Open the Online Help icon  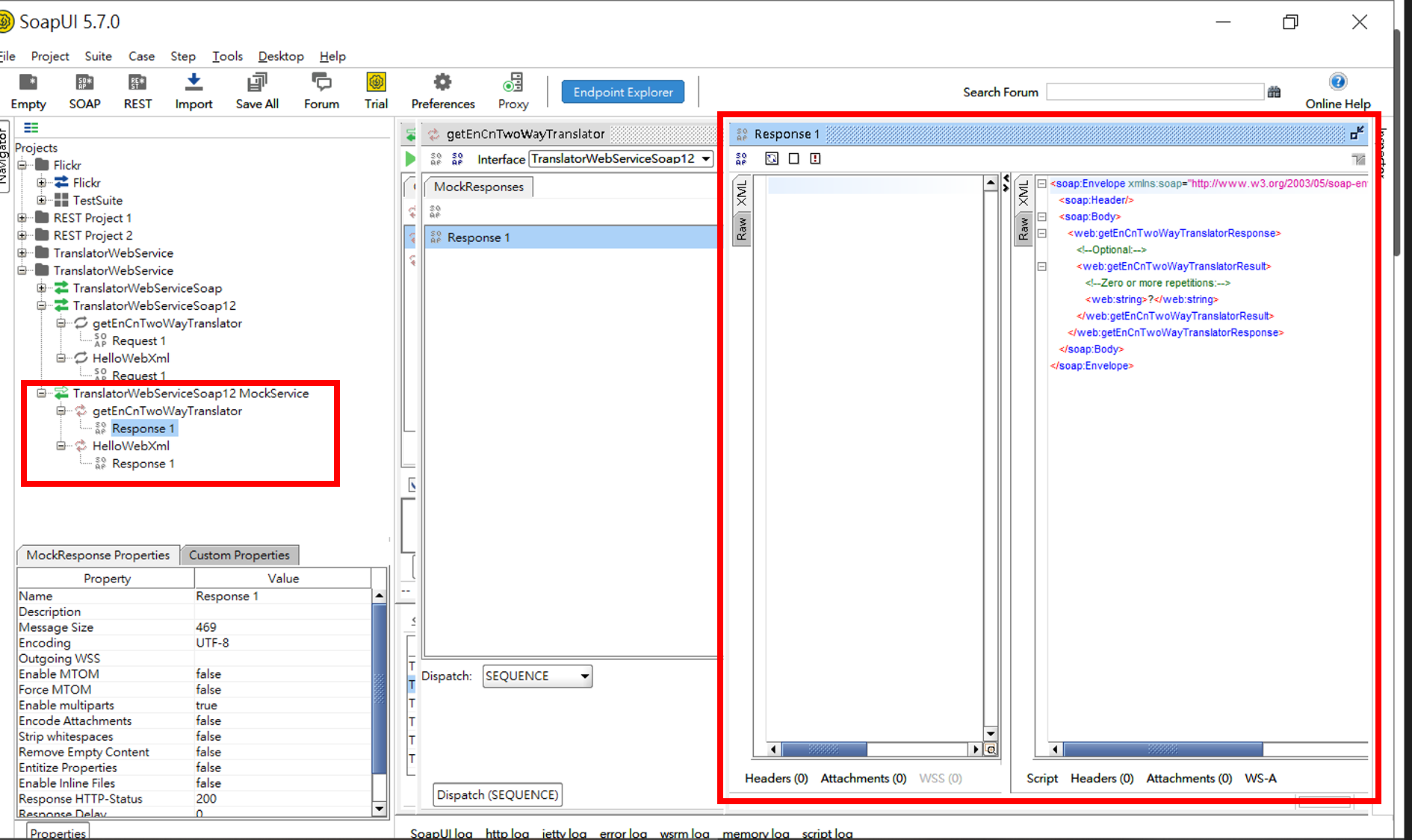click(1337, 82)
